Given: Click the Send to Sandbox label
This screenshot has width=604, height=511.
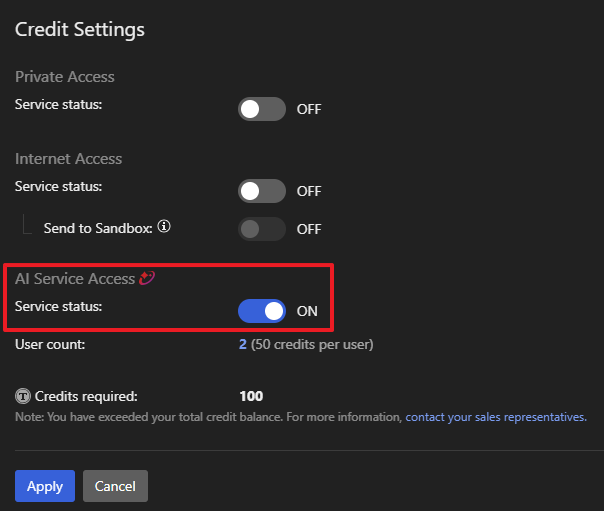Looking at the screenshot, I should 97,228.
